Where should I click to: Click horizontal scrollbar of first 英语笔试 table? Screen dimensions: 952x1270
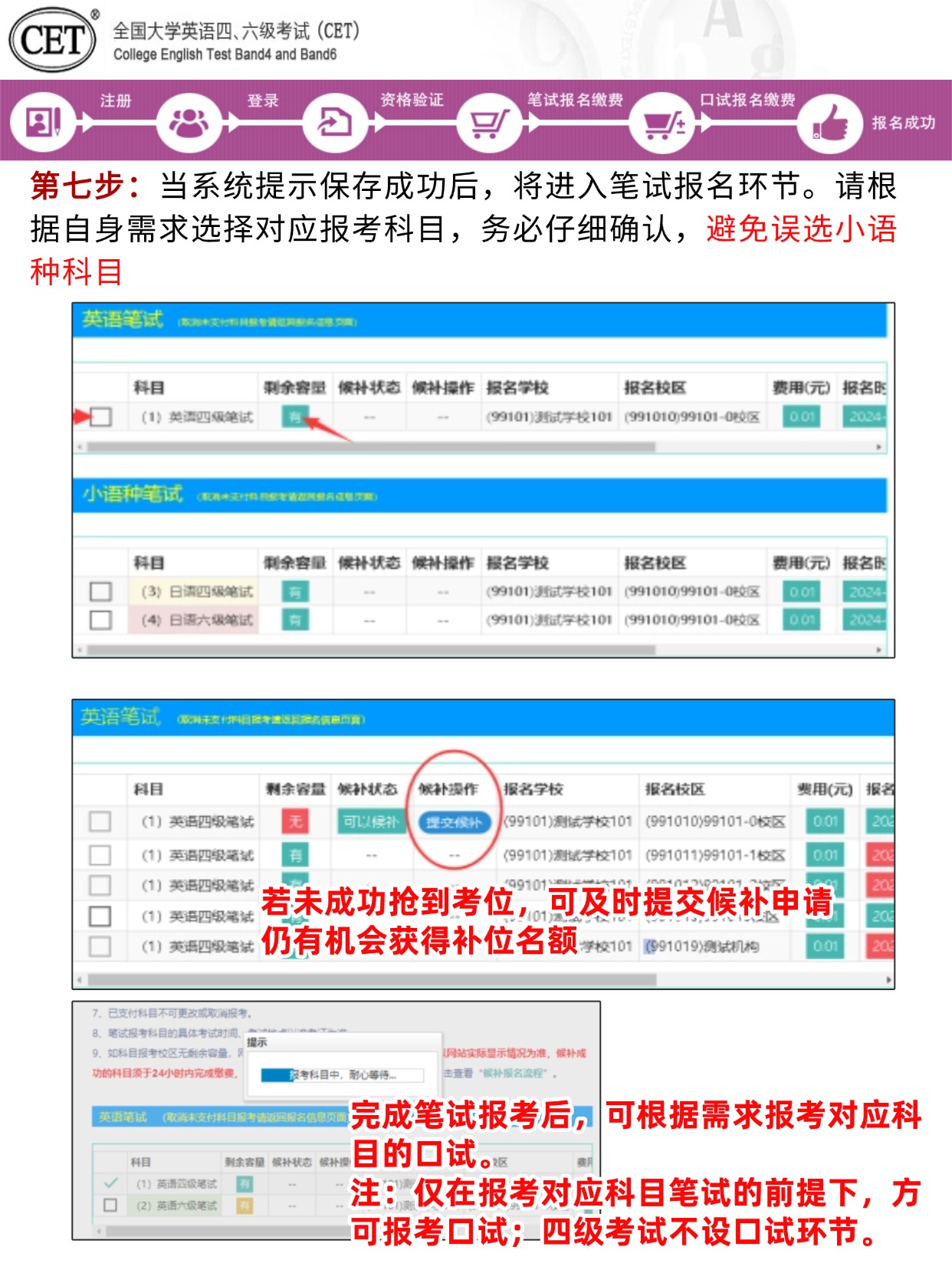click(x=371, y=446)
